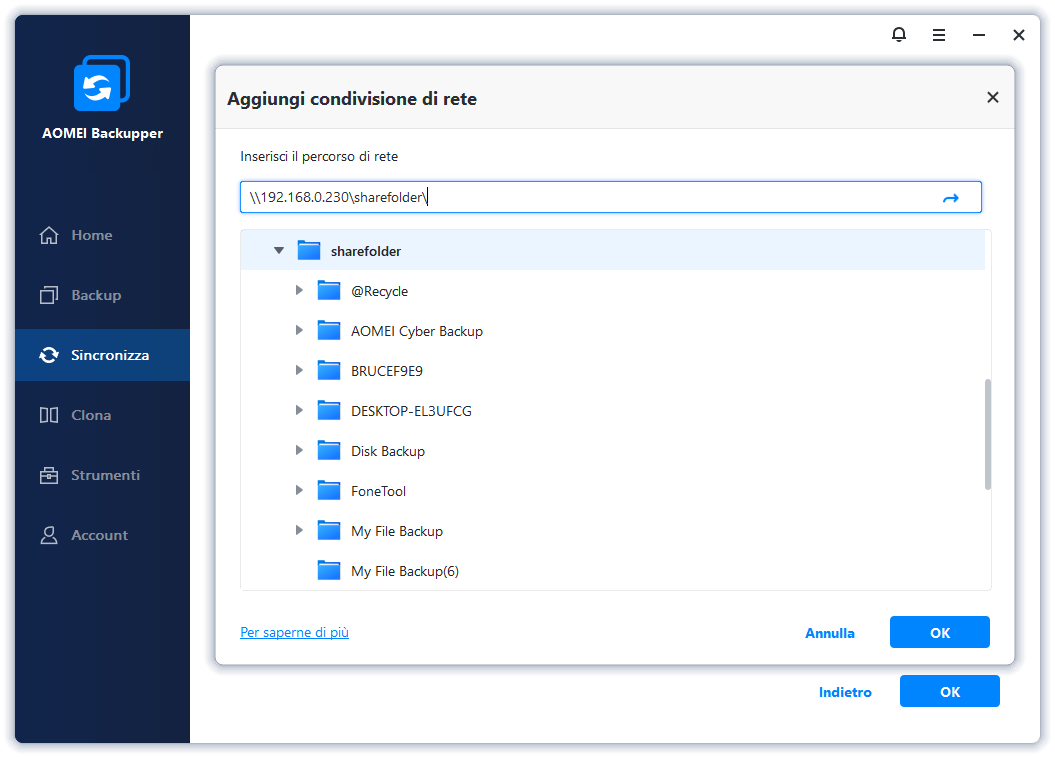Screen dimensions: 1055x758
Task: Click the sharefolder folder icon
Action: click(309, 250)
